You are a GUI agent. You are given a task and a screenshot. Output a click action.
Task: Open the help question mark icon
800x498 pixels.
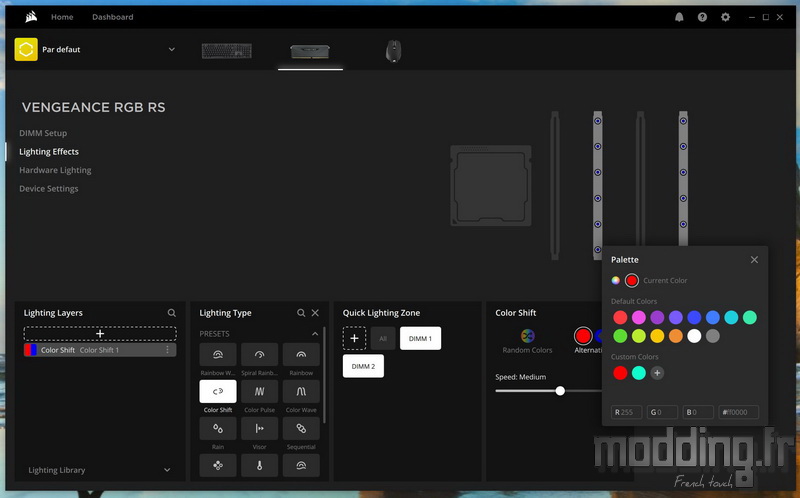(702, 17)
